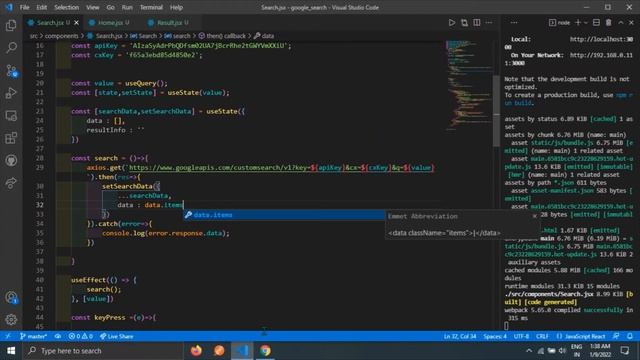Open the Run menu

127,7
